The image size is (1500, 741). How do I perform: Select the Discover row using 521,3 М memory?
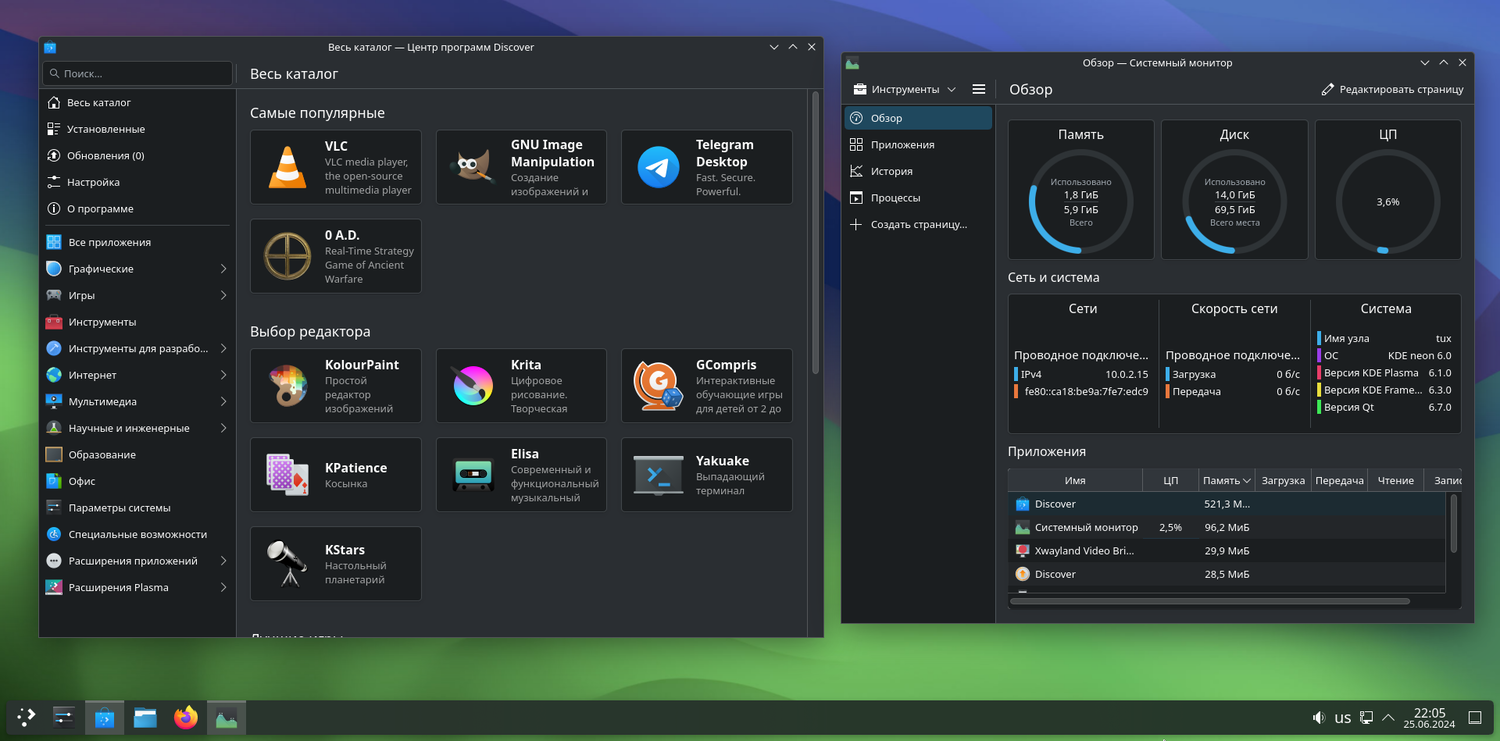click(1227, 504)
